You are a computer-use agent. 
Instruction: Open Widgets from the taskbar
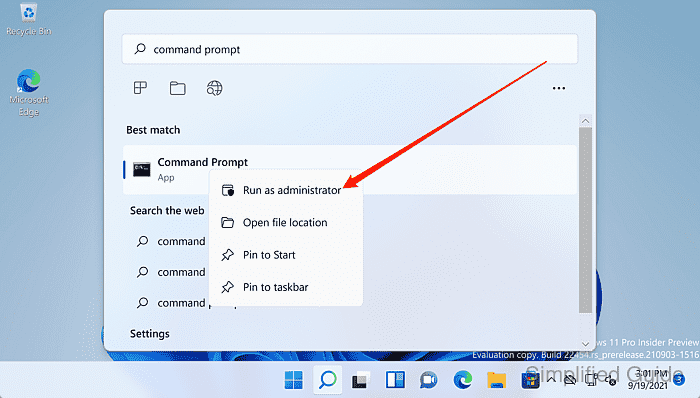click(x=395, y=380)
